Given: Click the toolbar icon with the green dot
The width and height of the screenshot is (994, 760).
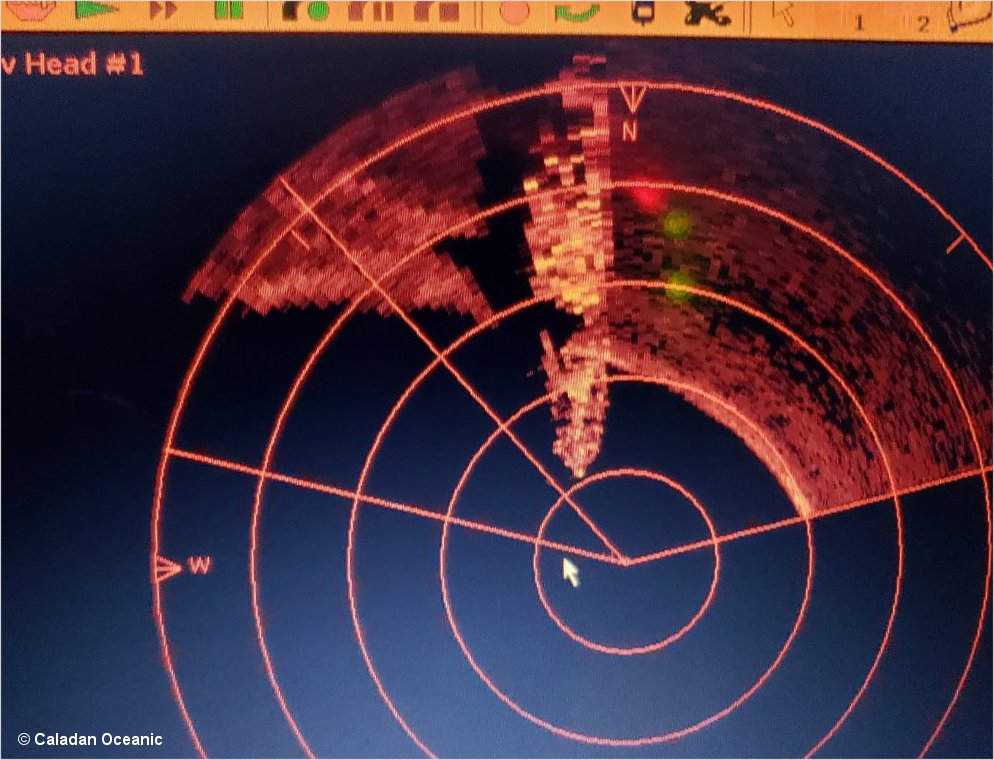Looking at the screenshot, I should pyautogui.click(x=308, y=11).
